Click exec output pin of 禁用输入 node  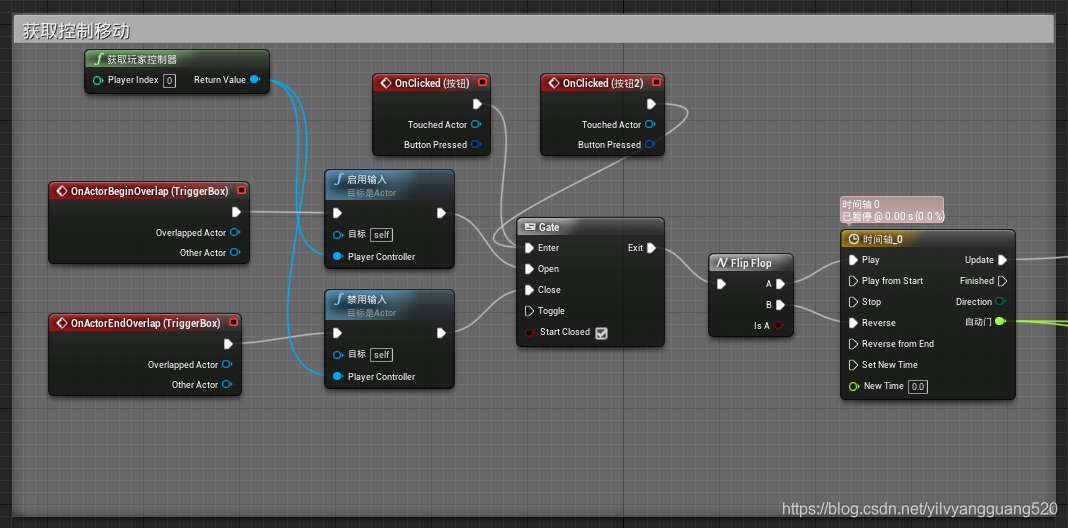[x=441, y=333]
